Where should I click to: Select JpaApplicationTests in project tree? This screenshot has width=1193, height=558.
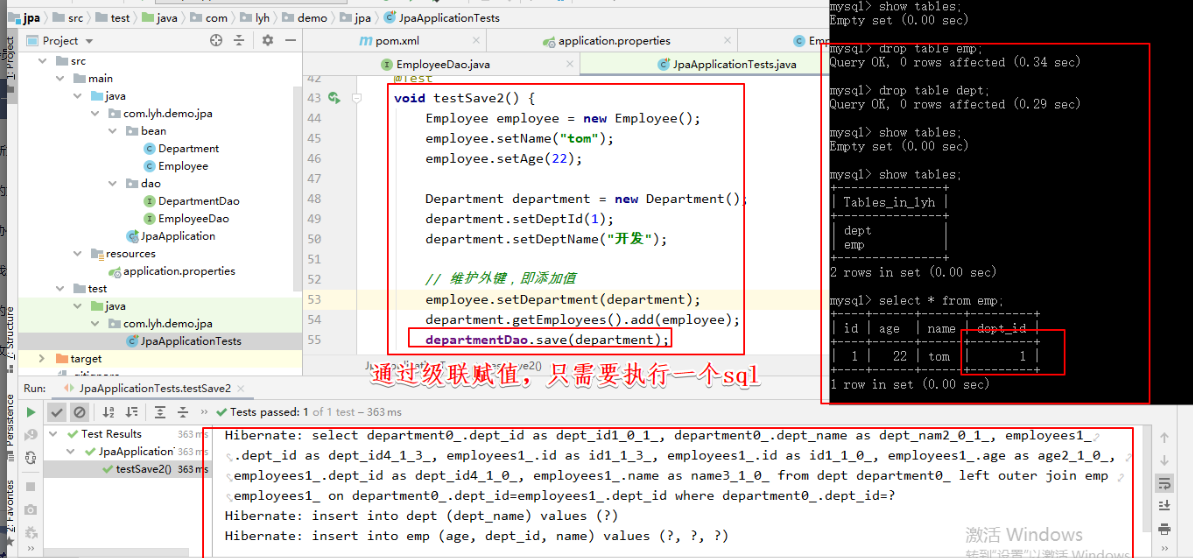click(x=183, y=341)
